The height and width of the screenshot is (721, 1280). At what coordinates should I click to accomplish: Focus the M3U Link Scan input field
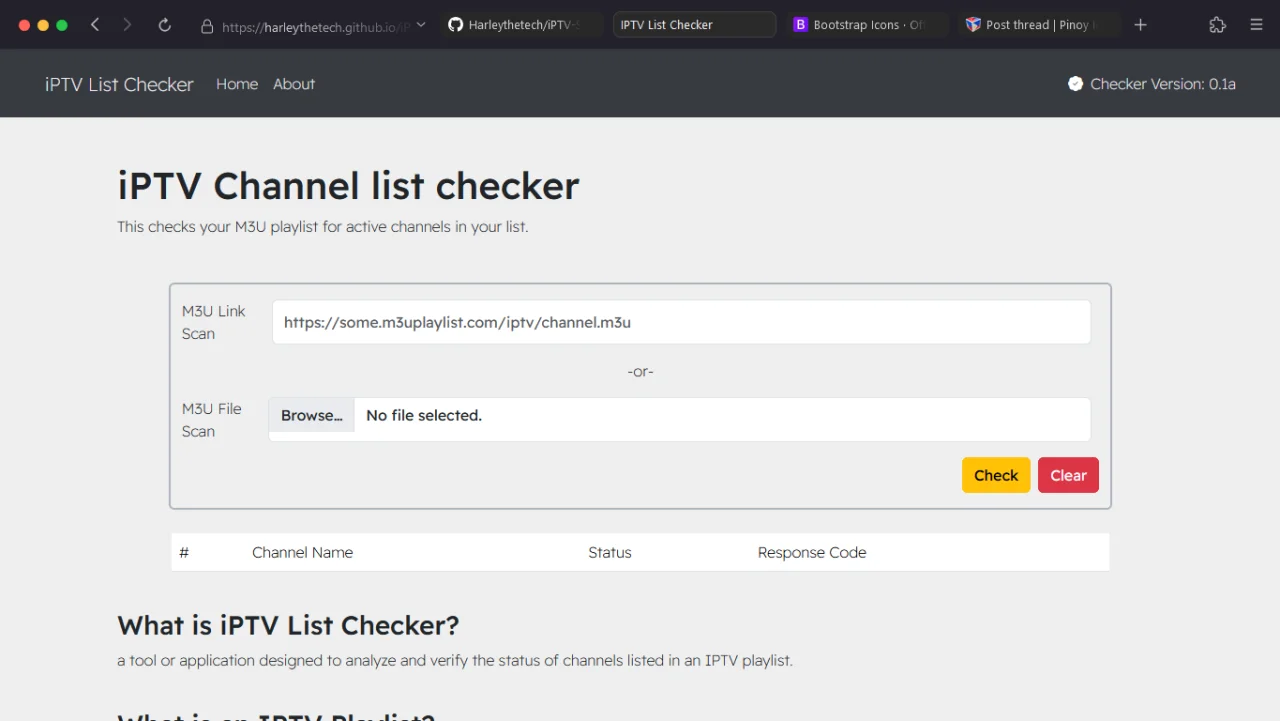[x=681, y=323]
